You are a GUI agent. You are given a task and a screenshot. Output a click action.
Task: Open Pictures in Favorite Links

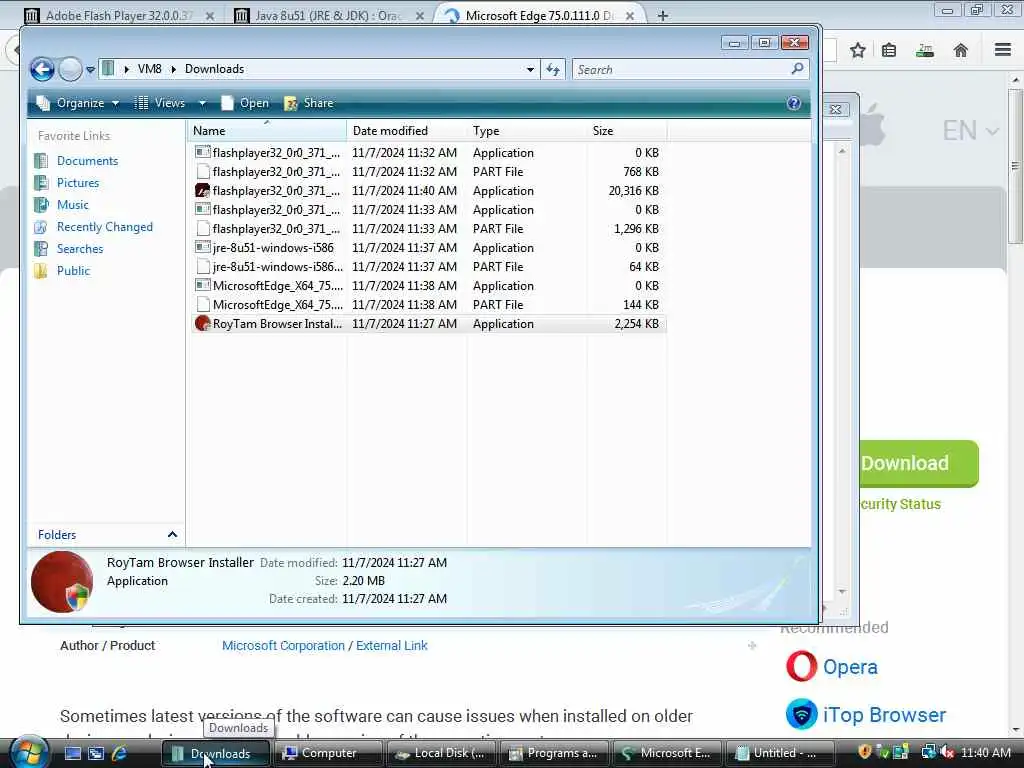coord(78,183)
